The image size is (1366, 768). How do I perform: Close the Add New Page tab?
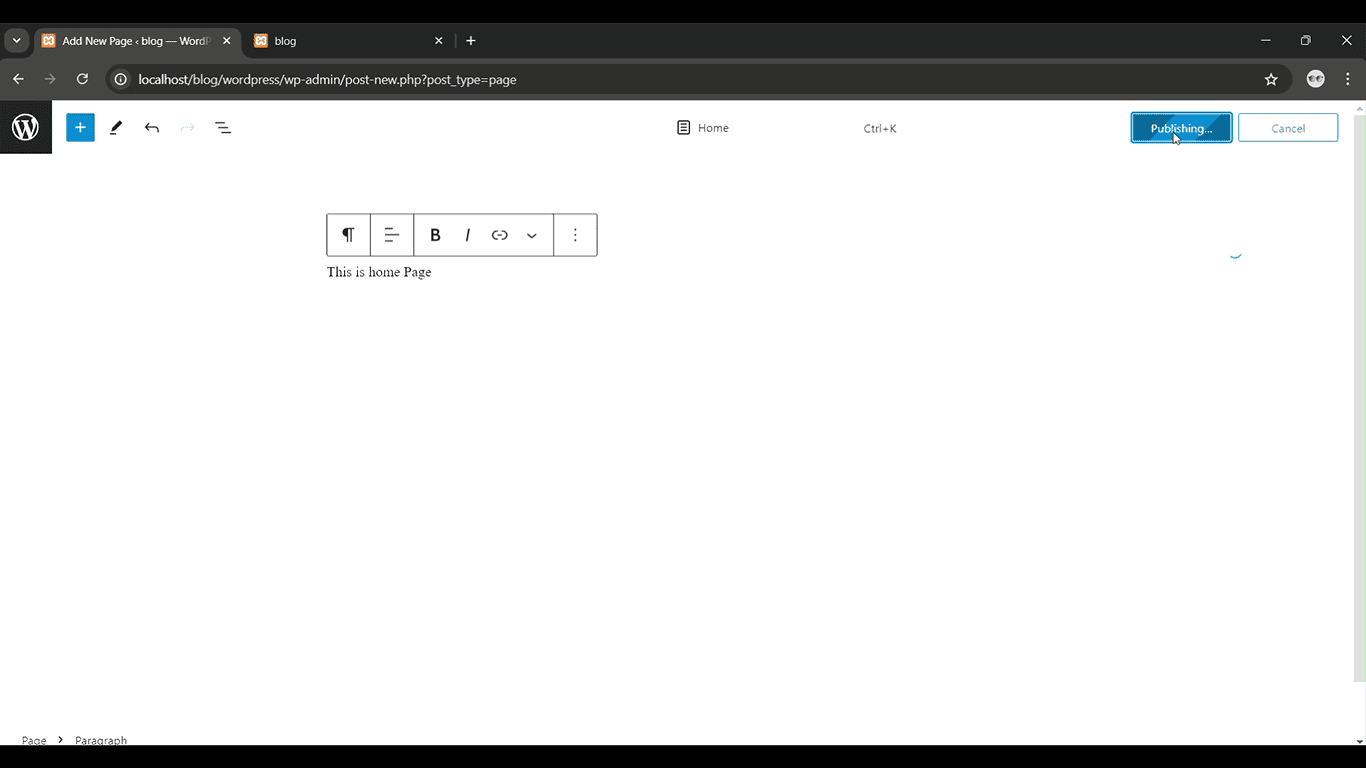click(227, 41)
